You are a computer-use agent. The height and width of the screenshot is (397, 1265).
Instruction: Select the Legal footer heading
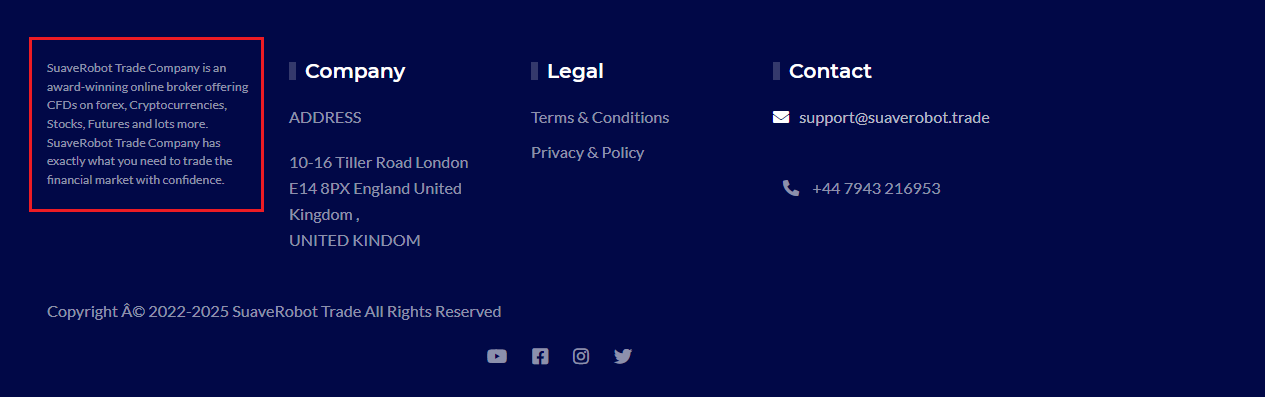(575, 71)
